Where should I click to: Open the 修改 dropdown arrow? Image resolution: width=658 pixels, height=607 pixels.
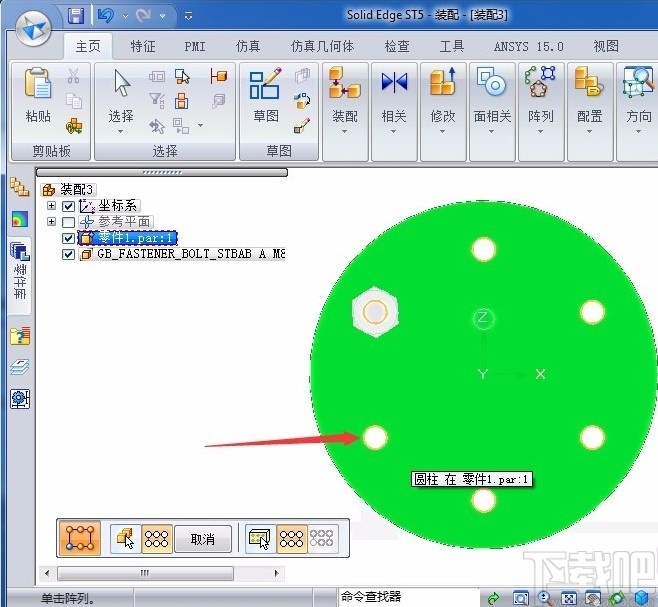(x=442, y=131)
